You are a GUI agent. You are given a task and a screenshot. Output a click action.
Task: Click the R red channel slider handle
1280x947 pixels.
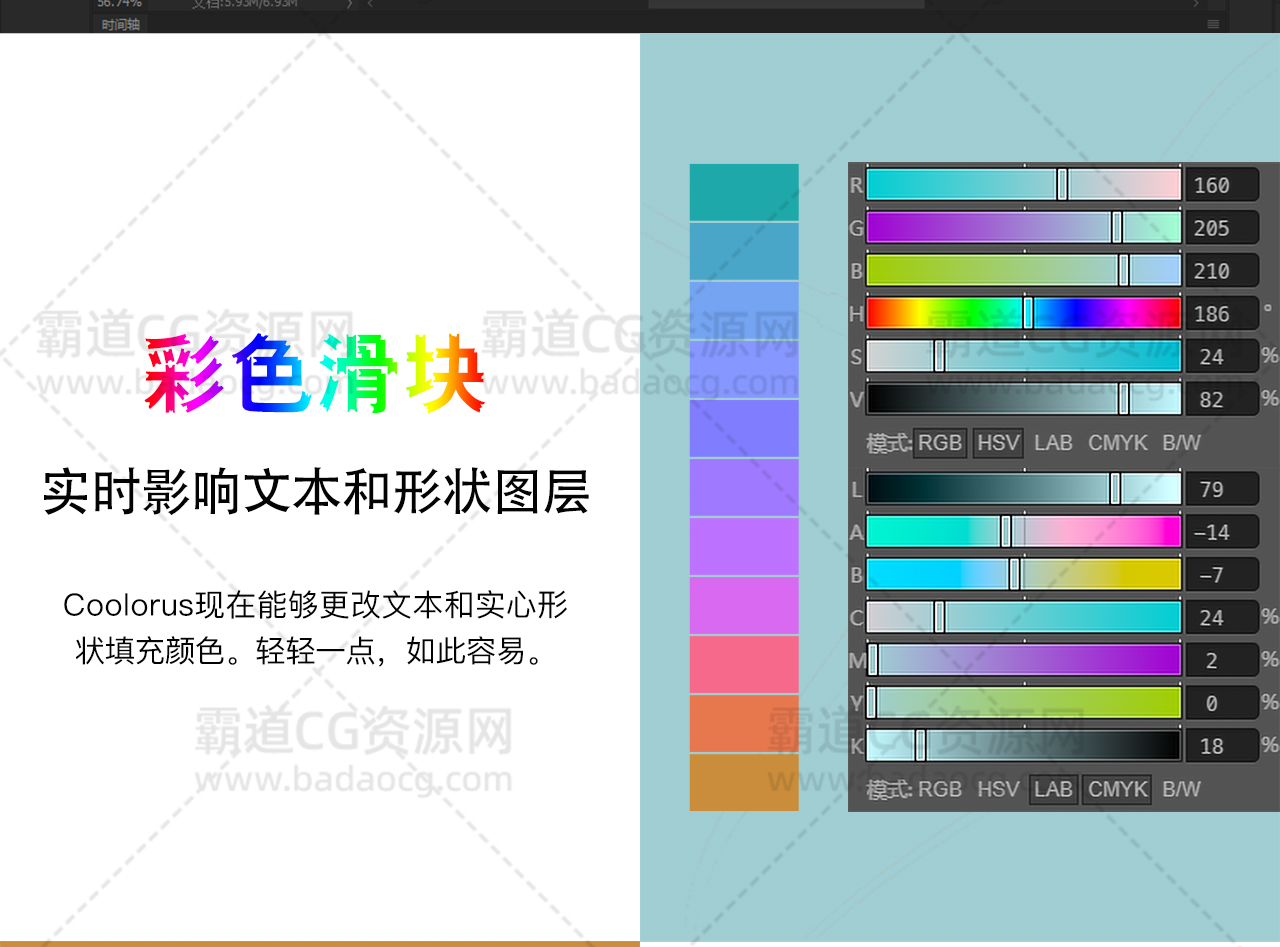point(1062,185)
